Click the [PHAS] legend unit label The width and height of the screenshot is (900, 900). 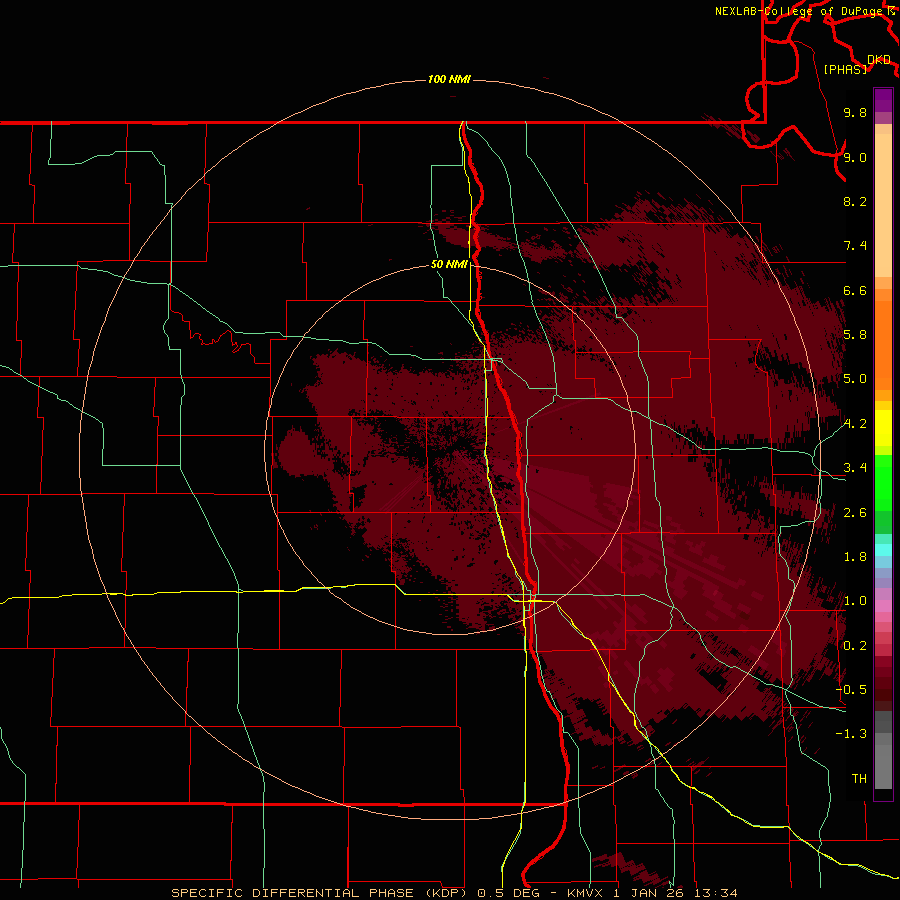[845, 69]
